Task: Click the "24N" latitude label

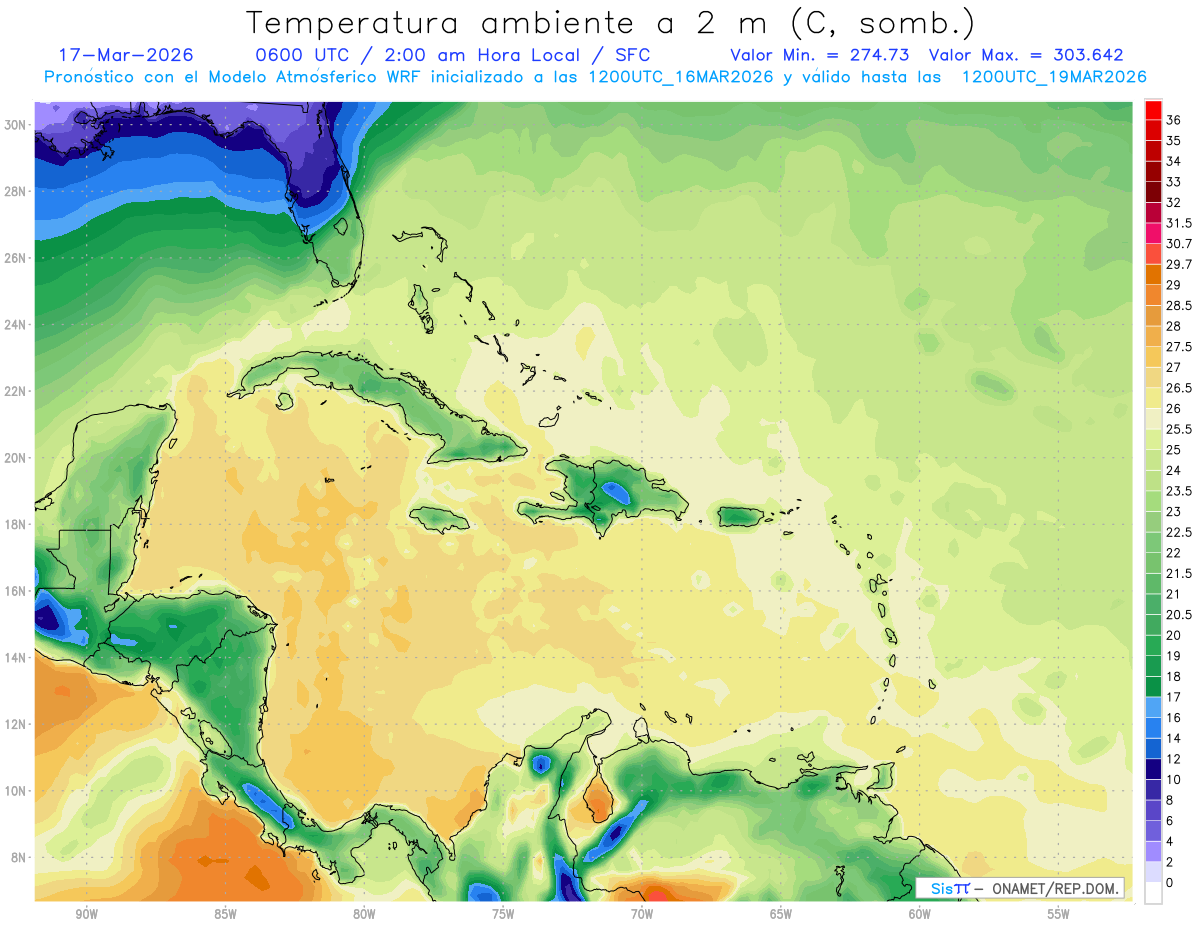Action: click(x=16, y=325)
